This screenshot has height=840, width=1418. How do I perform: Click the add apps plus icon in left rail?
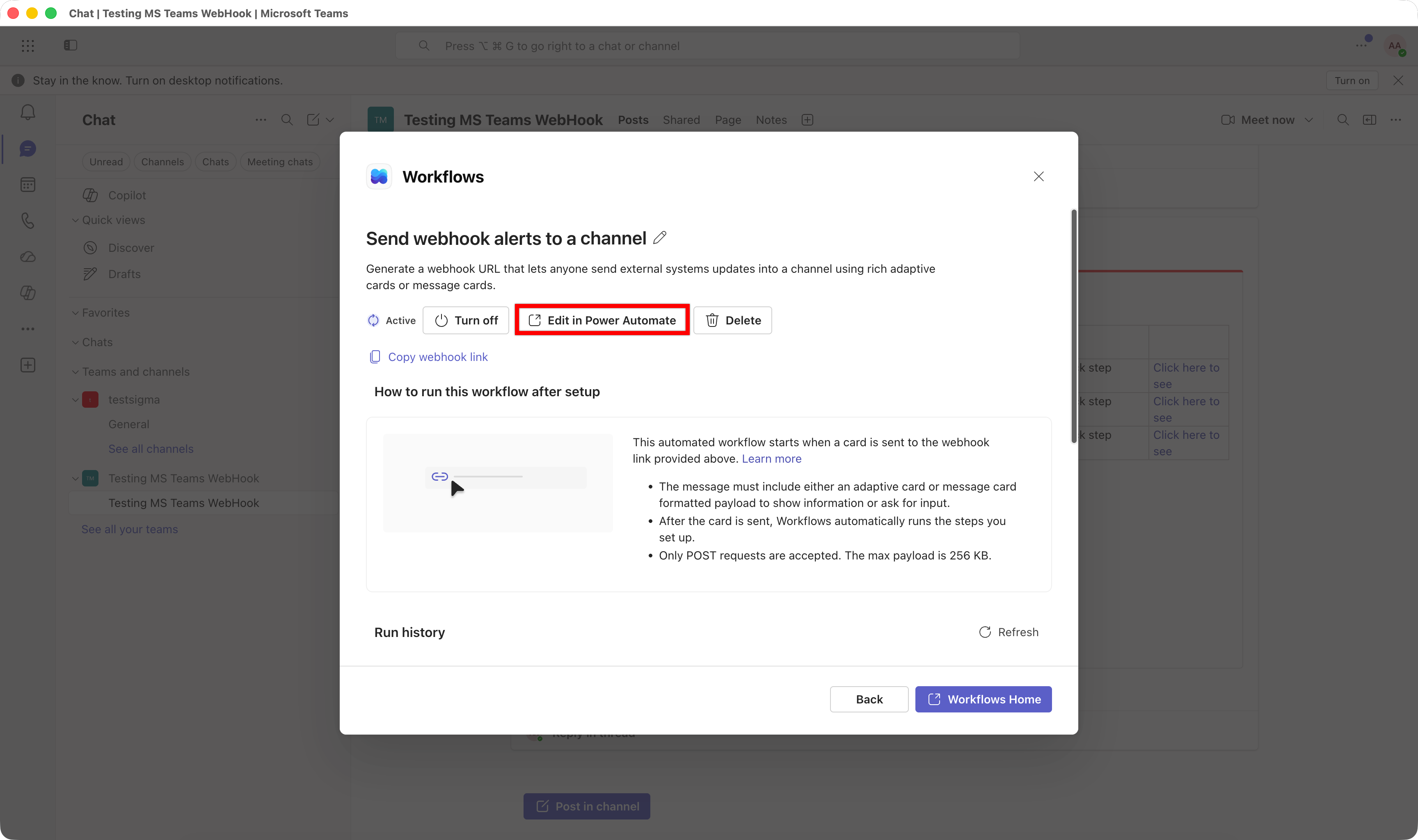pyautogui.click(x=28, y=365)
